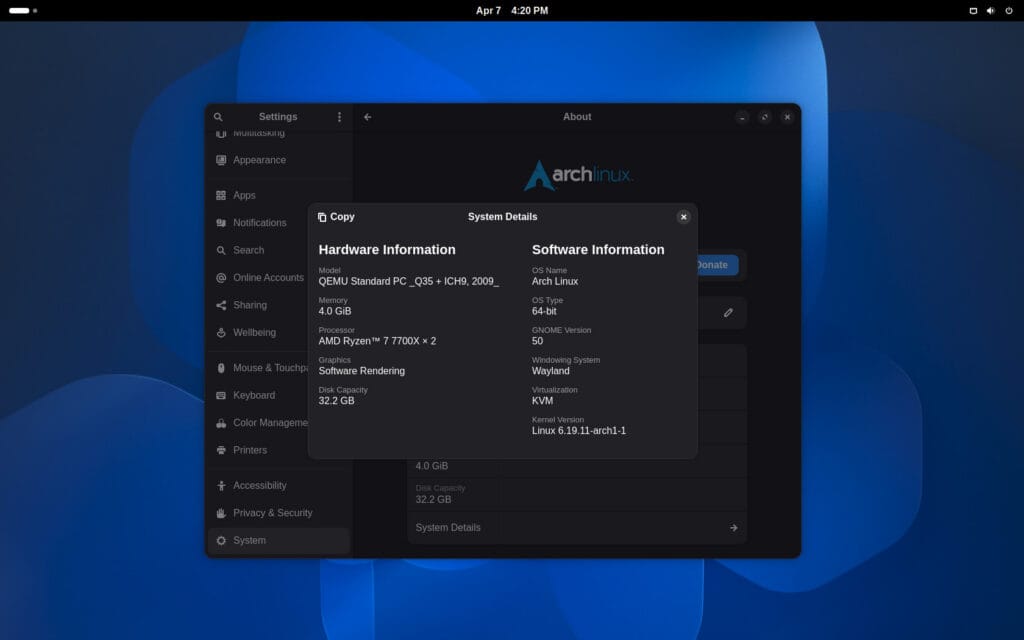Viewport: 1024px width, 640px height.
Task: Click the Online Accounts icon
Action: pyautogui.click(x=221, y=277)
